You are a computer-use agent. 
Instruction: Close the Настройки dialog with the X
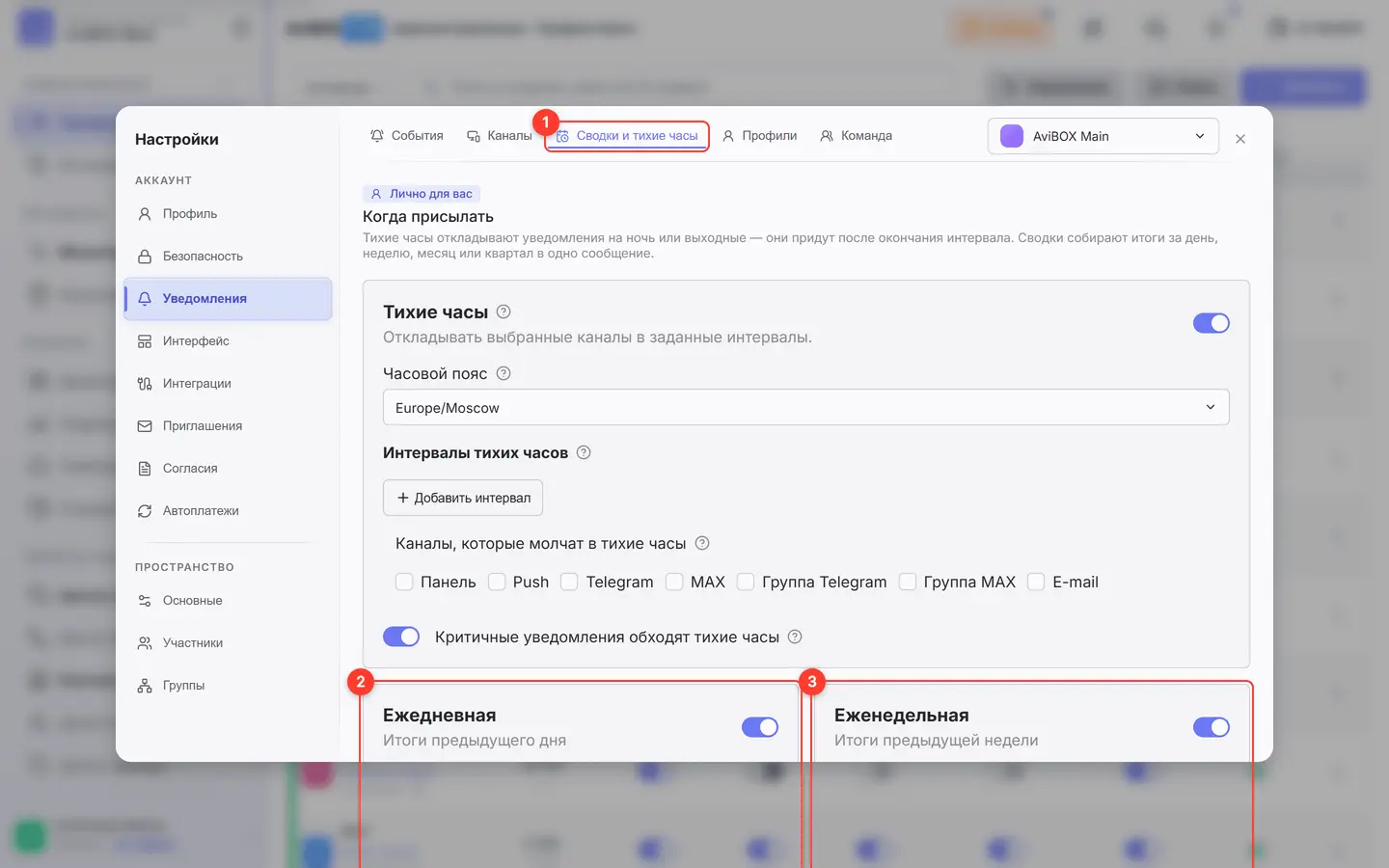[x=1240, y=139]
